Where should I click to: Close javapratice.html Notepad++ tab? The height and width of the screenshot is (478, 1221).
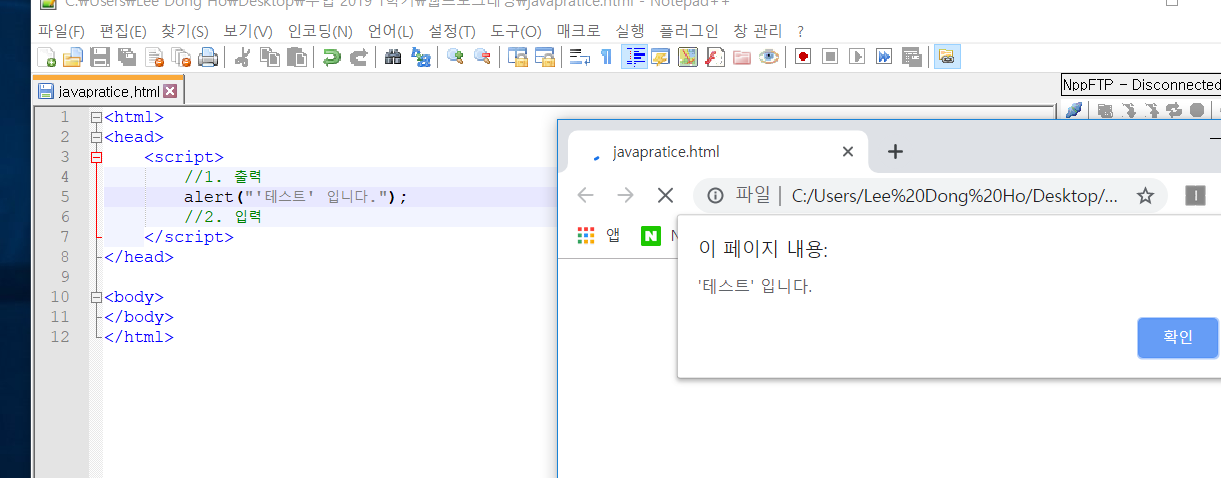pyautogui.click(x=170, y=91)
